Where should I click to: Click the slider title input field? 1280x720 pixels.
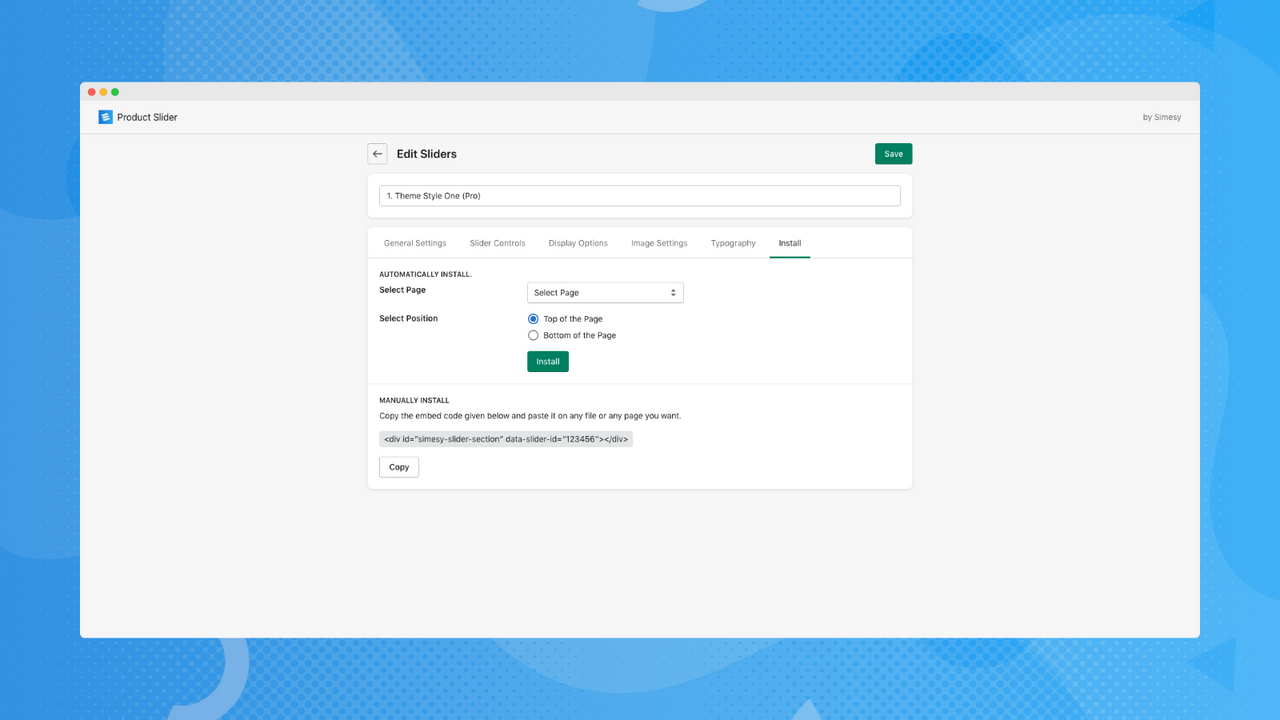click(639, 196)
